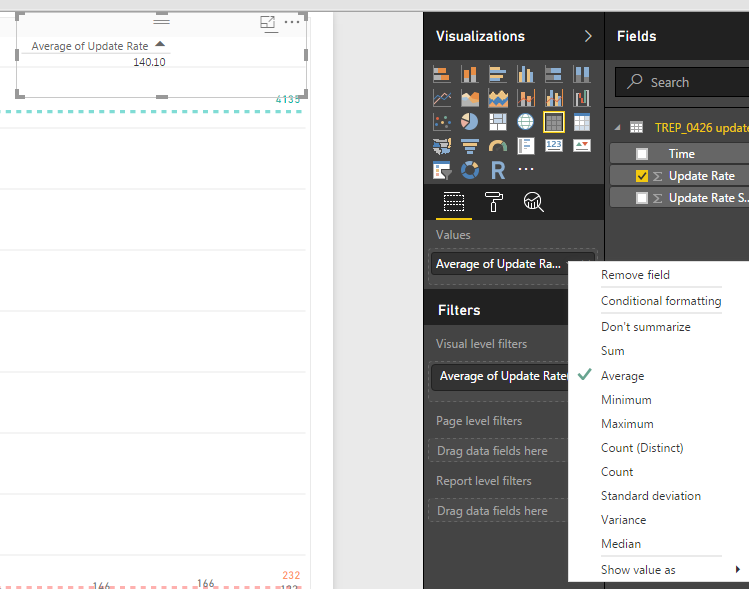Select the Clustered bar chart visualization
The height and width of the screenshot is (589, 749).
point(497,75)
